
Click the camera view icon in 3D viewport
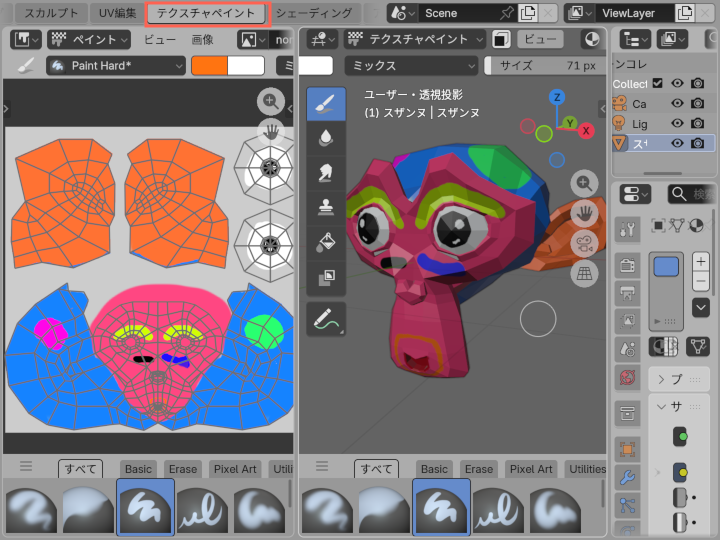(x=584, y=243)
